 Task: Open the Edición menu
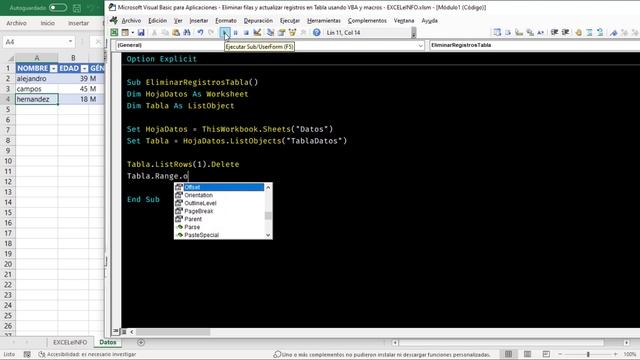tap(158, 20)
